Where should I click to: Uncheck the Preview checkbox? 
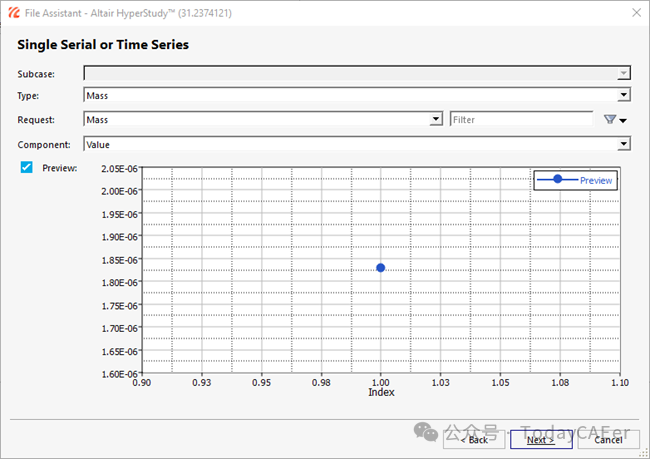27,168
